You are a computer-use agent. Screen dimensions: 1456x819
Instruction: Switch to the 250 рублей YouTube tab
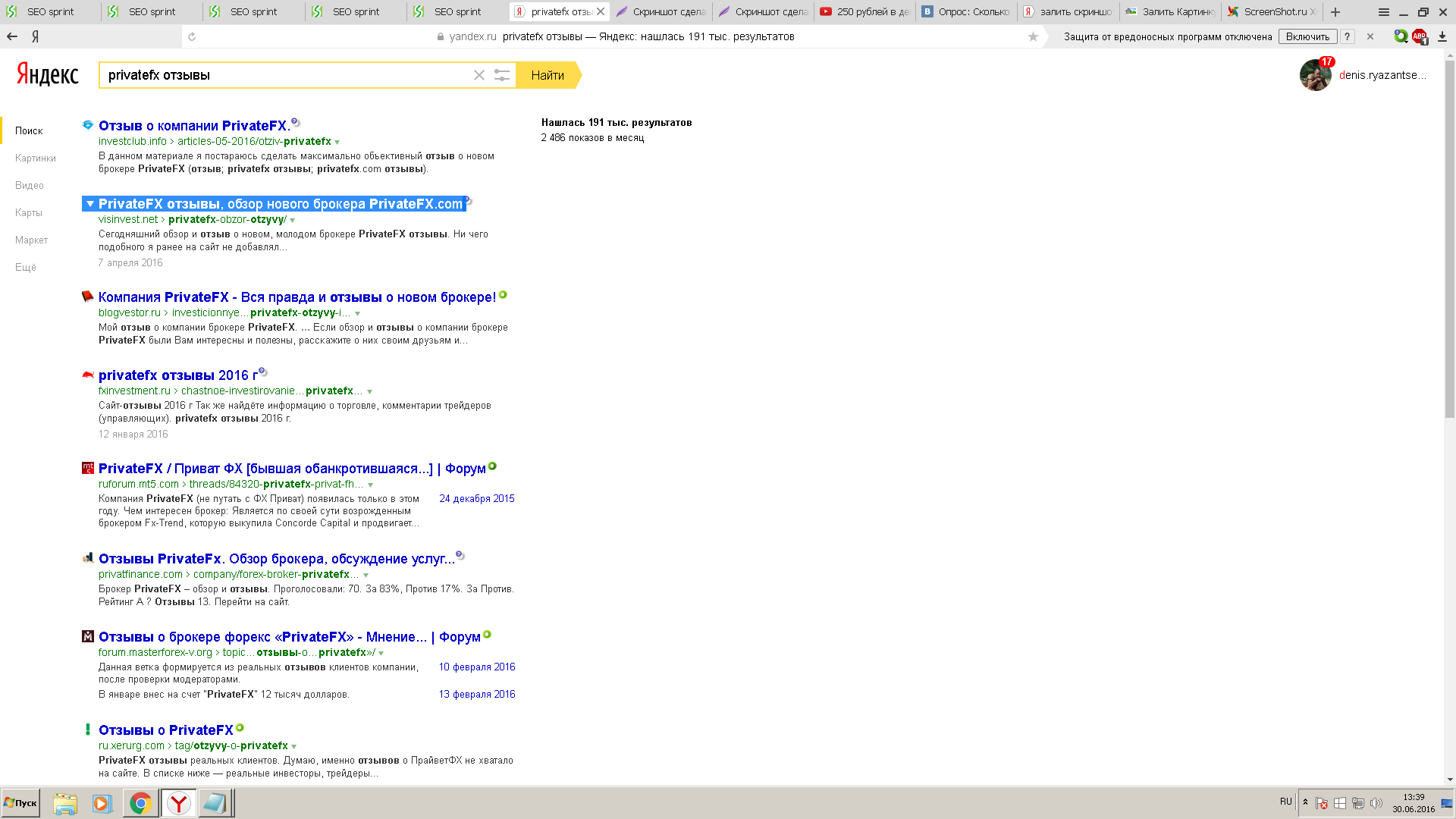(x=863, y=12)
